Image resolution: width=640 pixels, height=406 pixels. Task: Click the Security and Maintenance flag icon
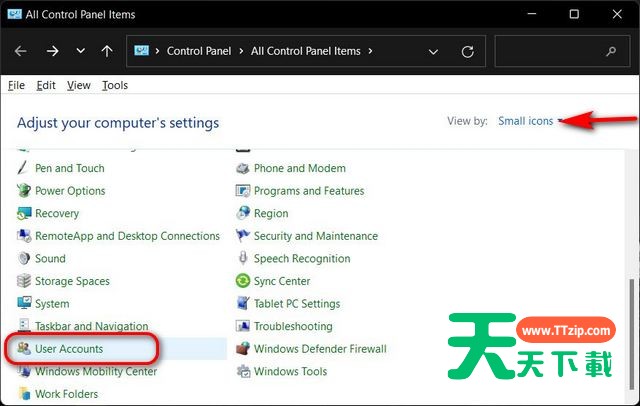tap(242, 236)
